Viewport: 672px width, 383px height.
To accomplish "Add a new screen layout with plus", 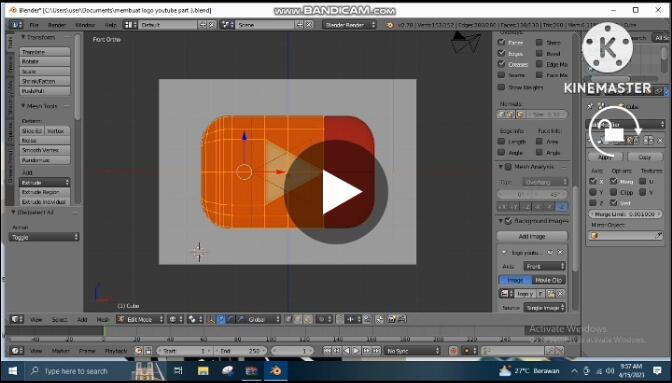I will point(203,25).
